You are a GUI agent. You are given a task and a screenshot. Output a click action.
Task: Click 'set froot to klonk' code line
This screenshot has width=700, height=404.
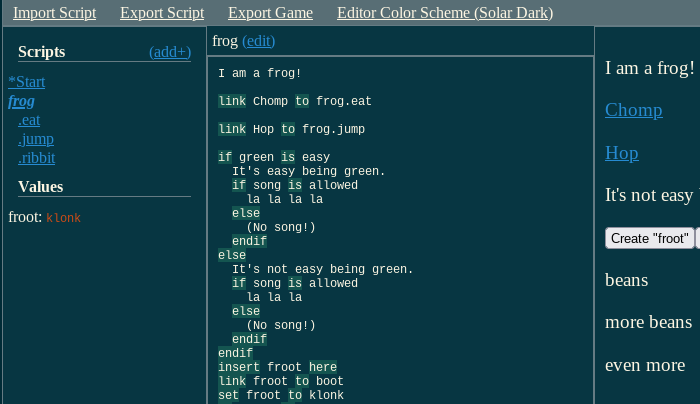(281, 395)
